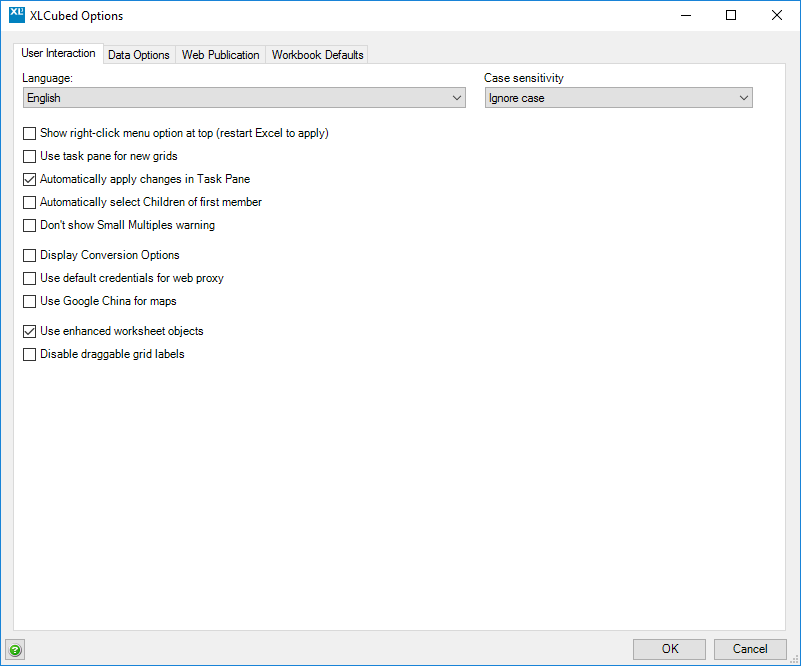Screen dimensions: 801x666
Task: Click the green help icon
Action: (x=15, y=650)
